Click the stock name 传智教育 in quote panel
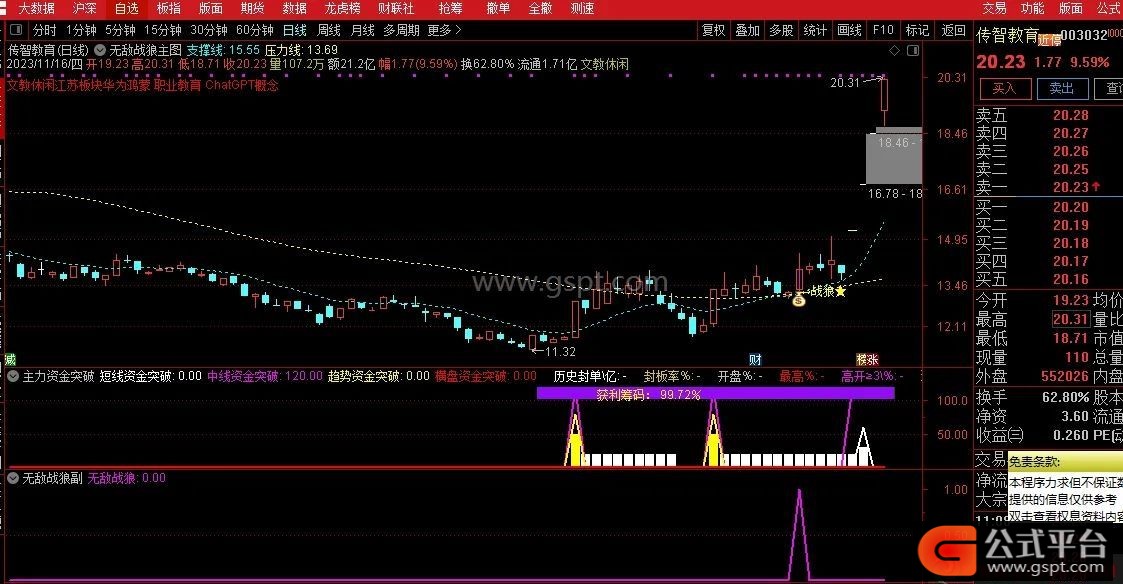Screen dimensions: 1123x584 (1007, 35)
